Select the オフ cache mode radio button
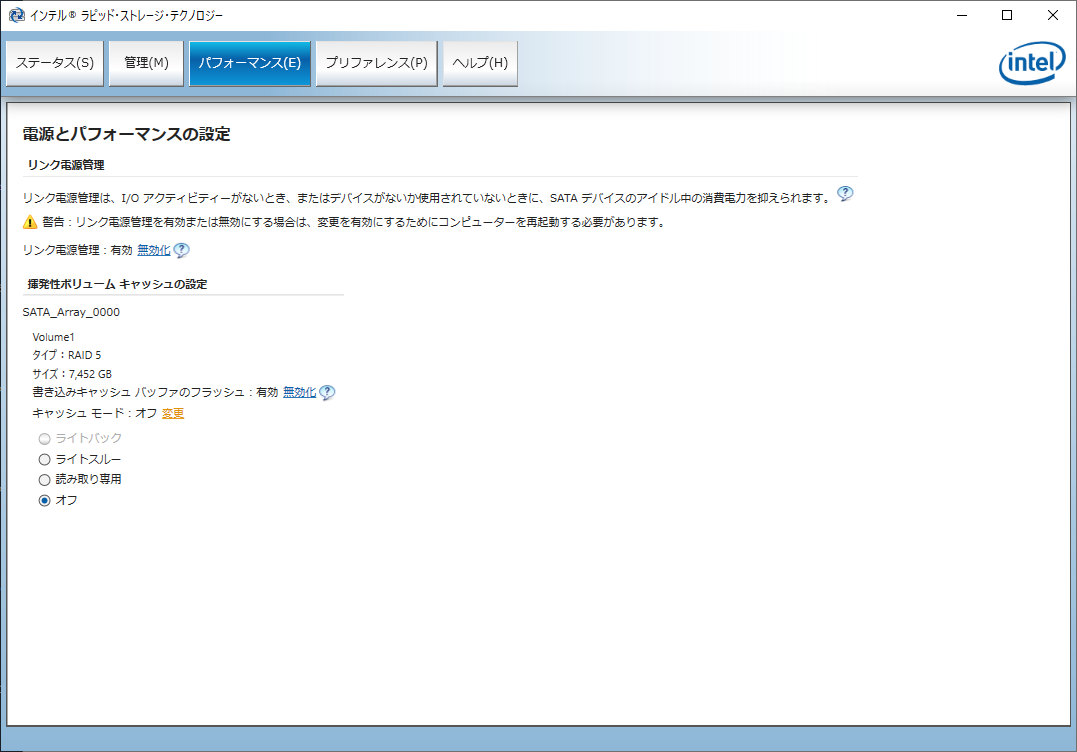This screenshot has width=1077, height=752. pos(45,501)
